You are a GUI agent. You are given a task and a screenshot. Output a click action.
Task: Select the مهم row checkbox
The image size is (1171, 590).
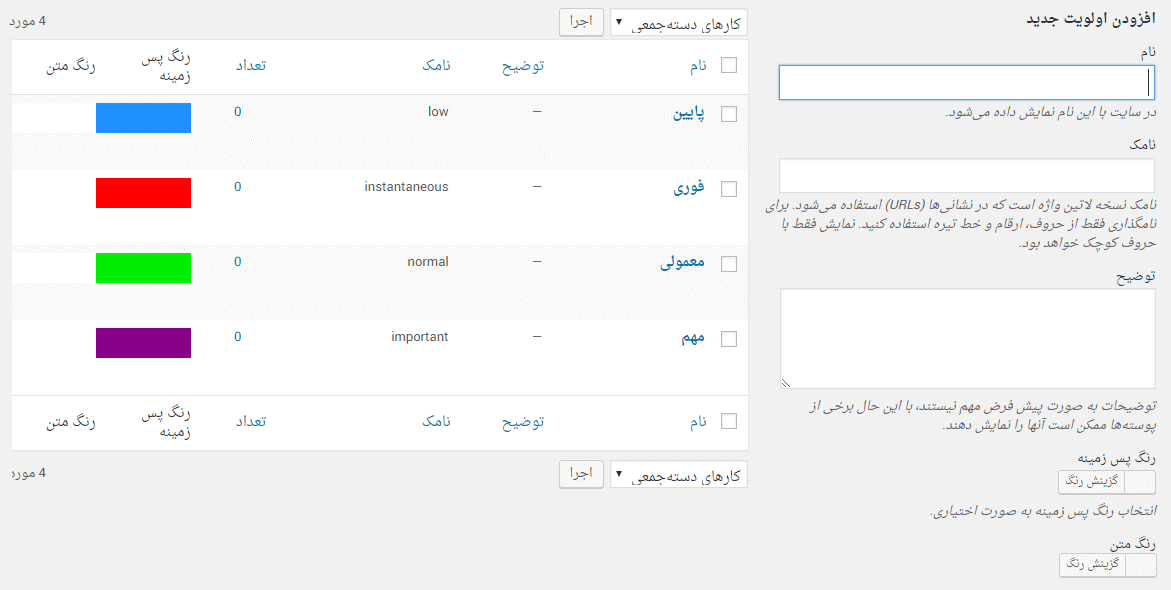(x=728, y=339)
